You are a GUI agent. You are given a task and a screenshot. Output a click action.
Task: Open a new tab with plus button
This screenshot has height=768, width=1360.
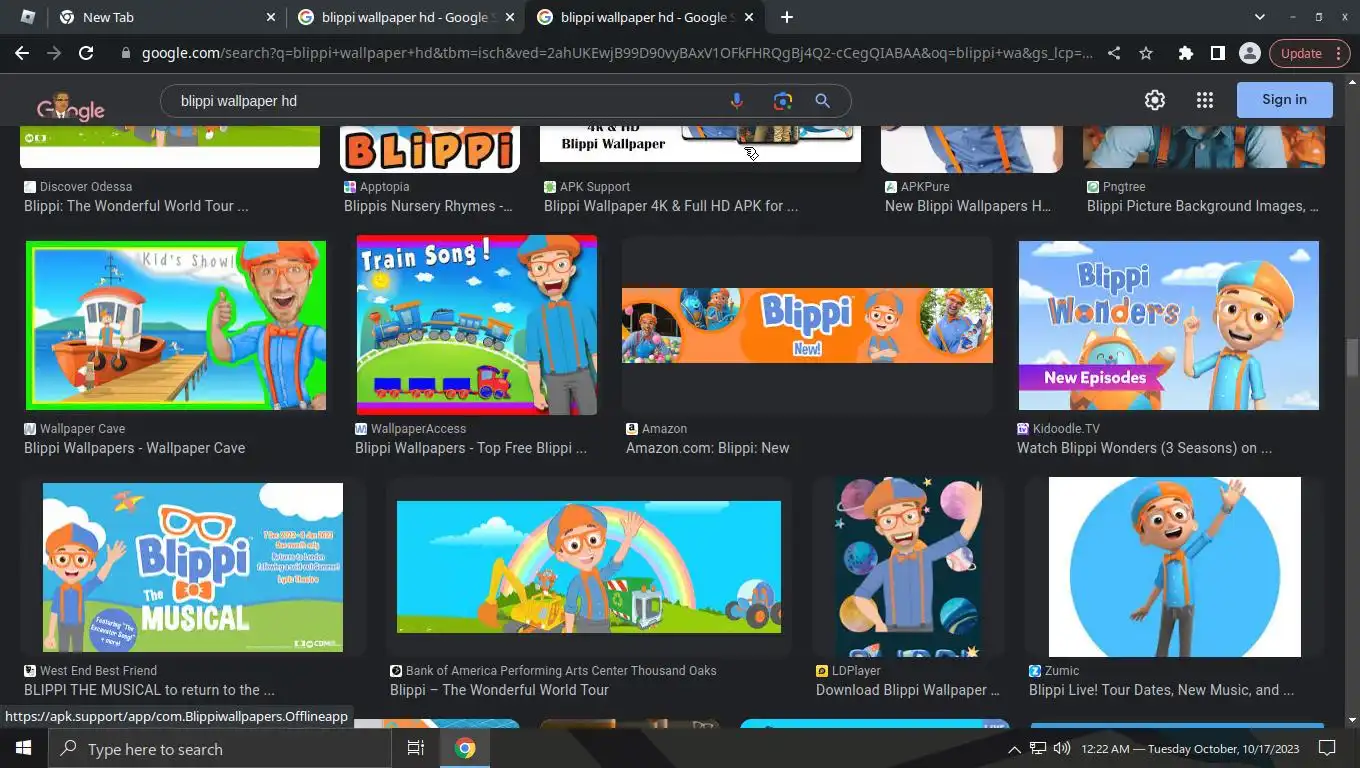click(x=787, y=17)
